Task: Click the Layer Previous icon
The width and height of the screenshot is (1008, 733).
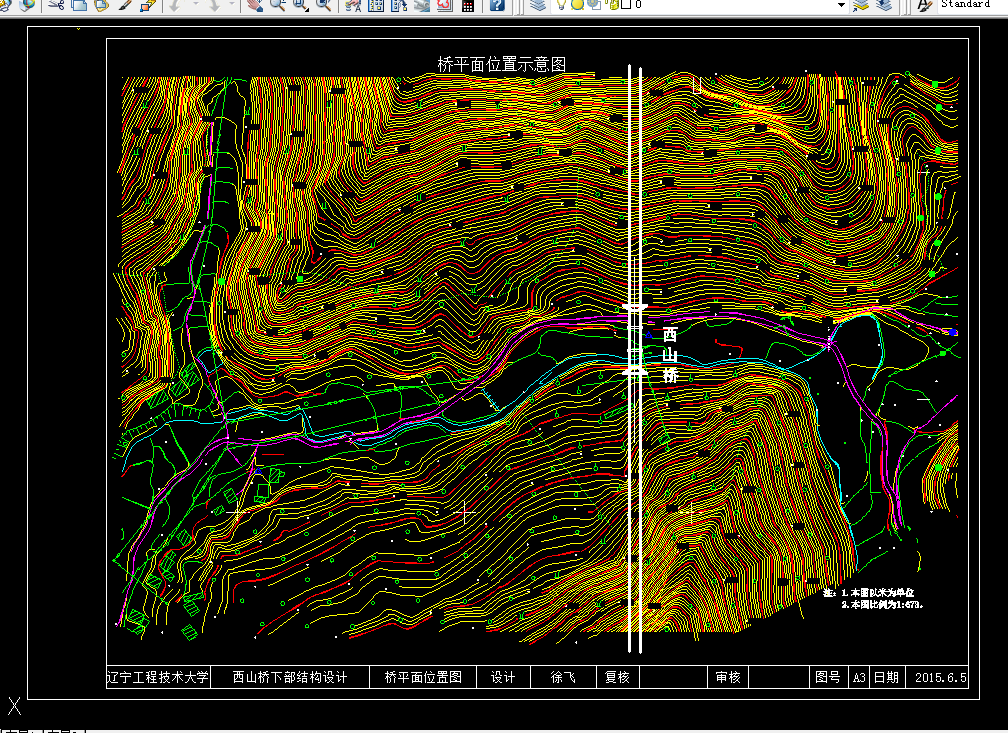Action: coord(885,5)
